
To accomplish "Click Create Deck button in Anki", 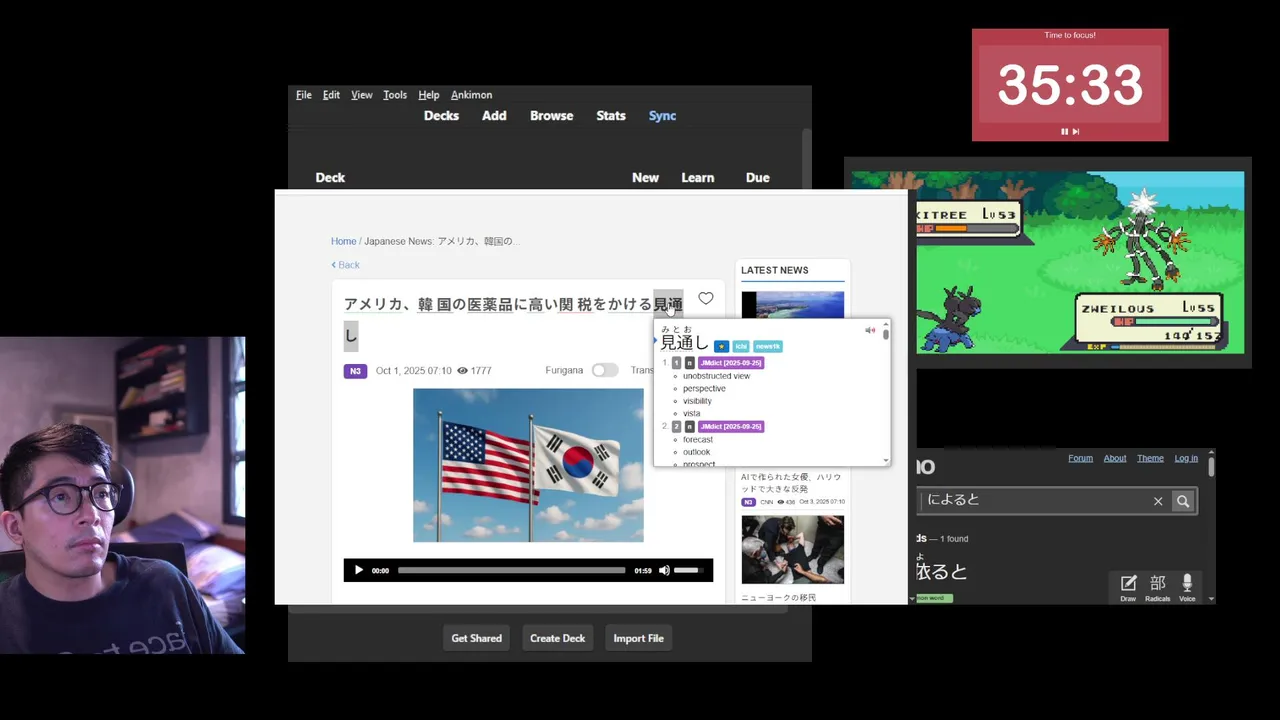I will (558, 638).
